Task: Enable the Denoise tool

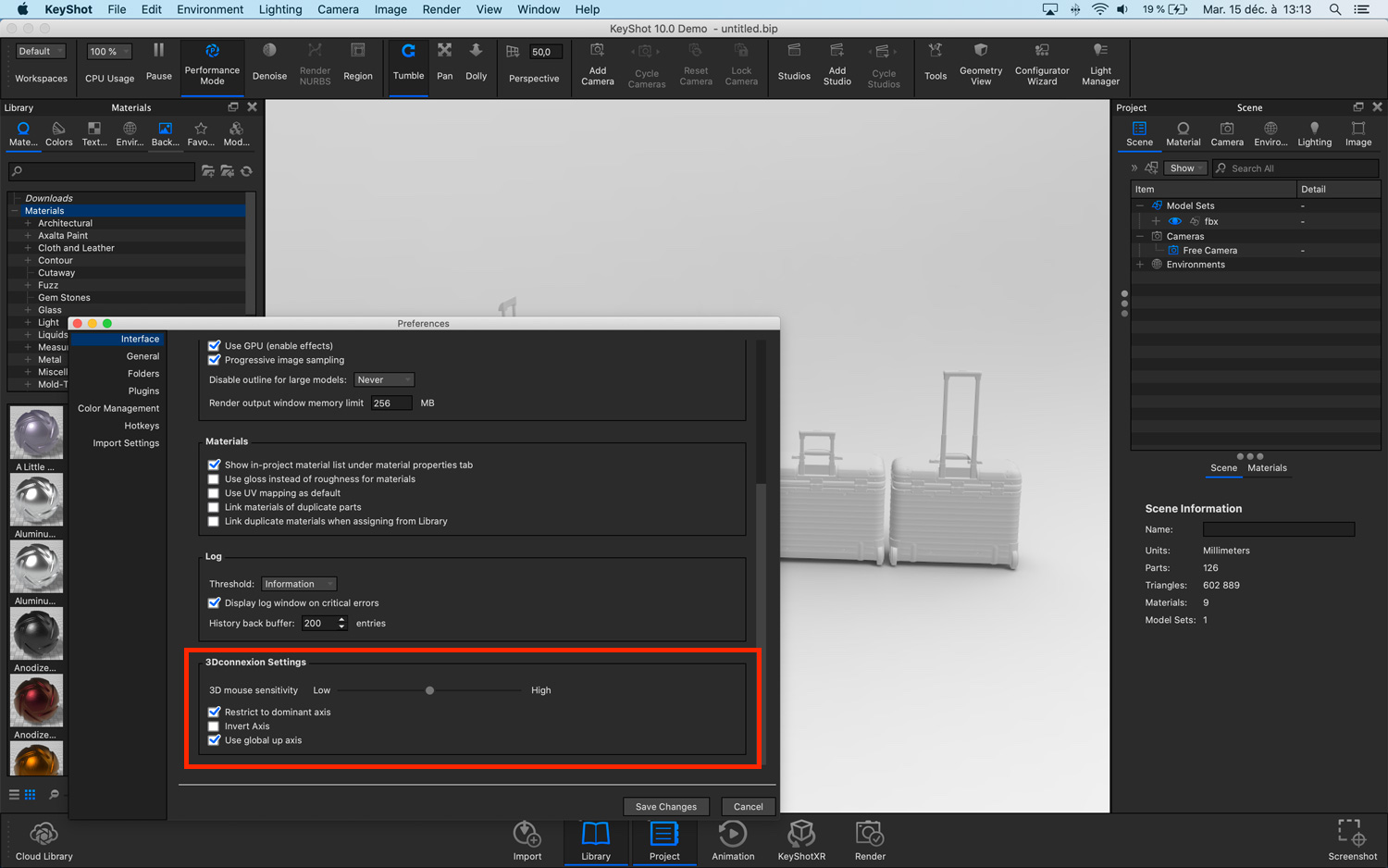Action: (269, 61)
